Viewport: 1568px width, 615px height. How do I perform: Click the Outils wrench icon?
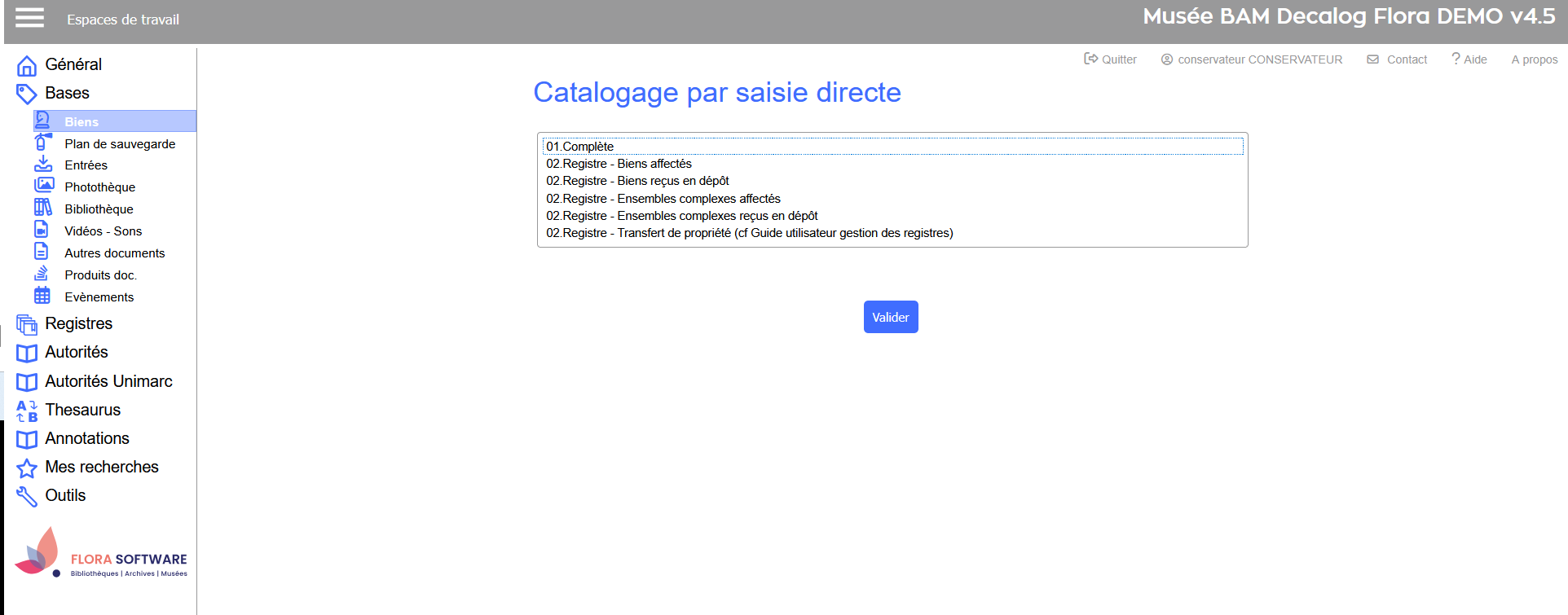27,496
